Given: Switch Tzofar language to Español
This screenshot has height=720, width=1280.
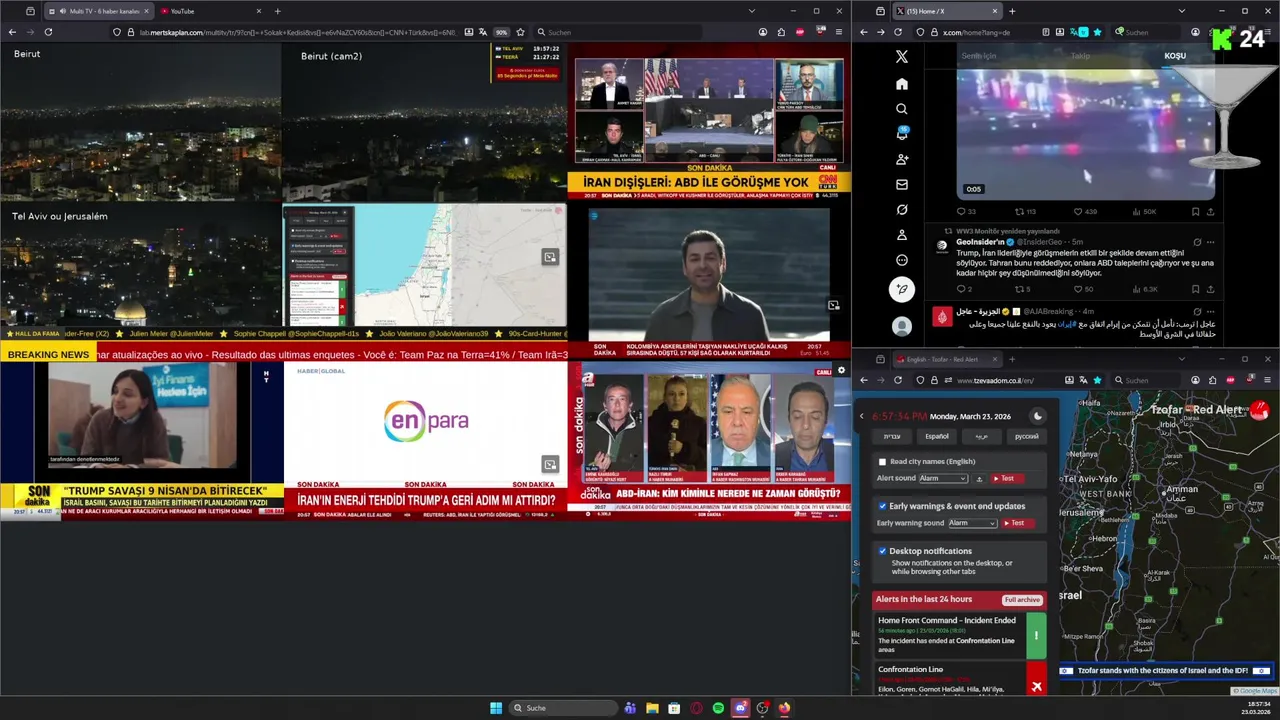Looking at the screenshot, I should point(937,436).
